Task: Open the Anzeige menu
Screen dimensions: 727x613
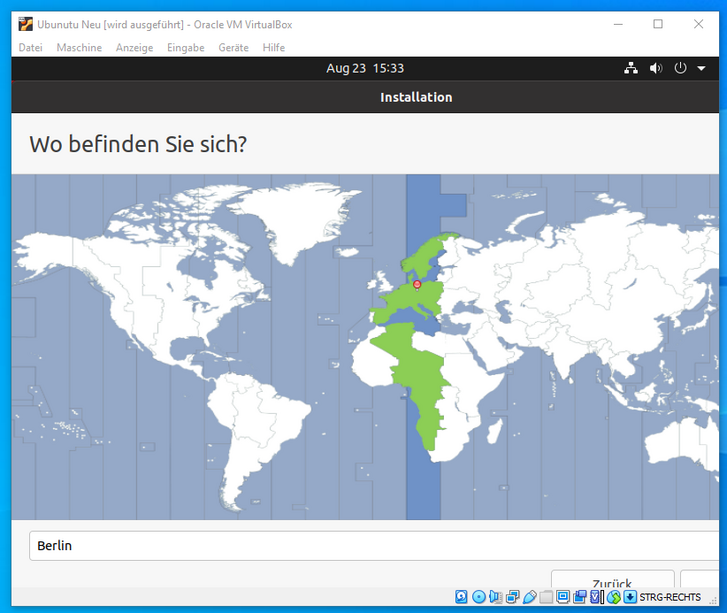Action: click(135, 47)
